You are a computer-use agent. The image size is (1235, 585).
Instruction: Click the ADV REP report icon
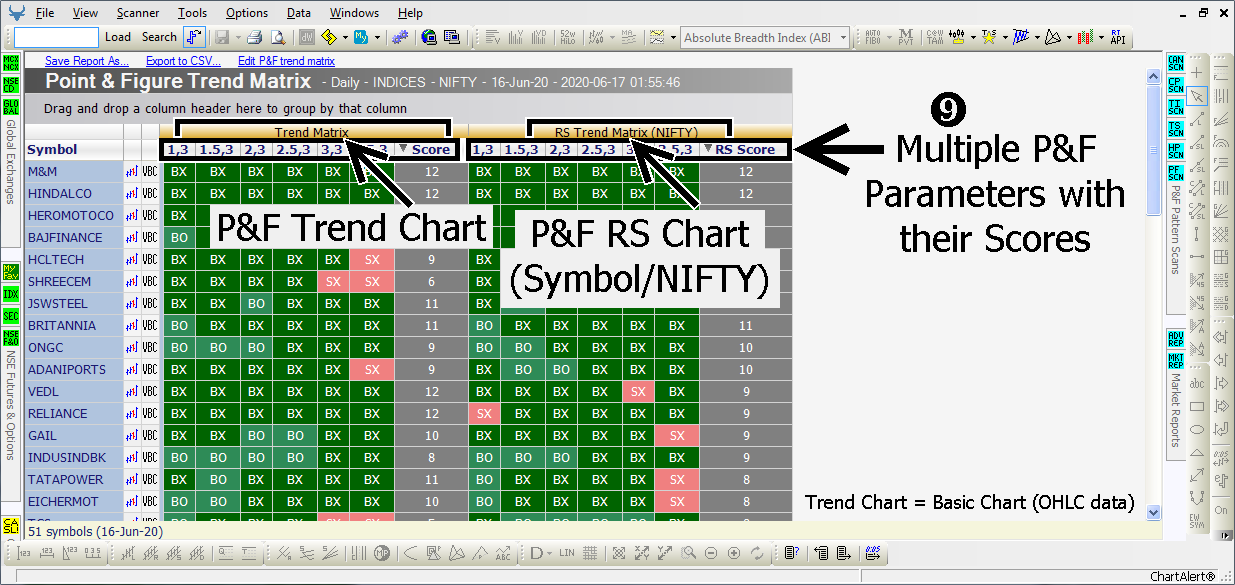(x=1175, y=339)
